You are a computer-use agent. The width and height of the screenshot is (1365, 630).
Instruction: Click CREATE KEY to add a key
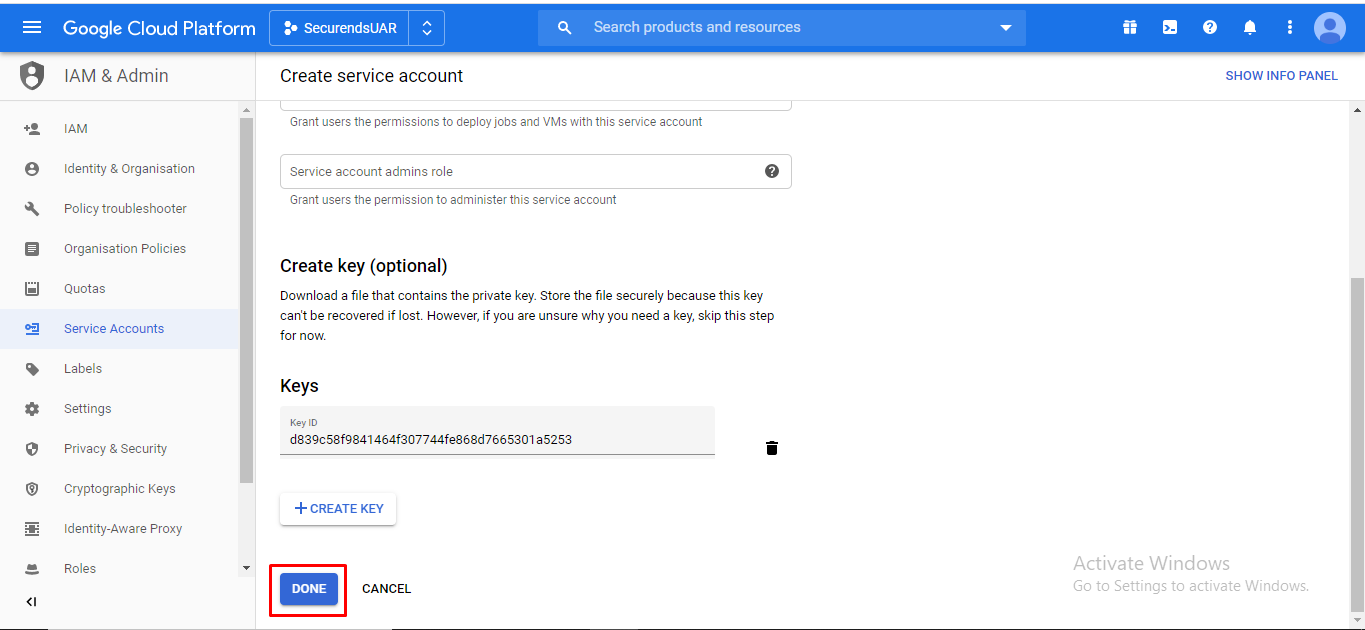(x=337, y=508)
